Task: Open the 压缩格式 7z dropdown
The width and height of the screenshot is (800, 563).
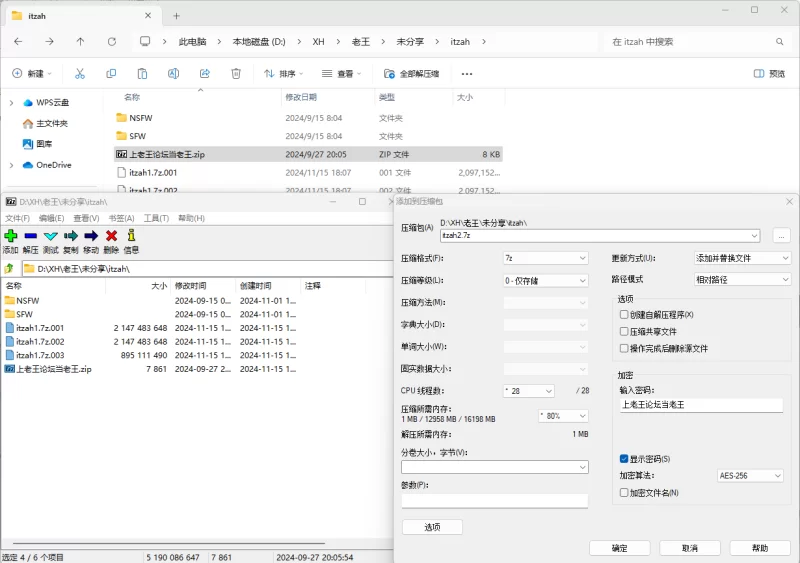Action: tap(545, 258)
